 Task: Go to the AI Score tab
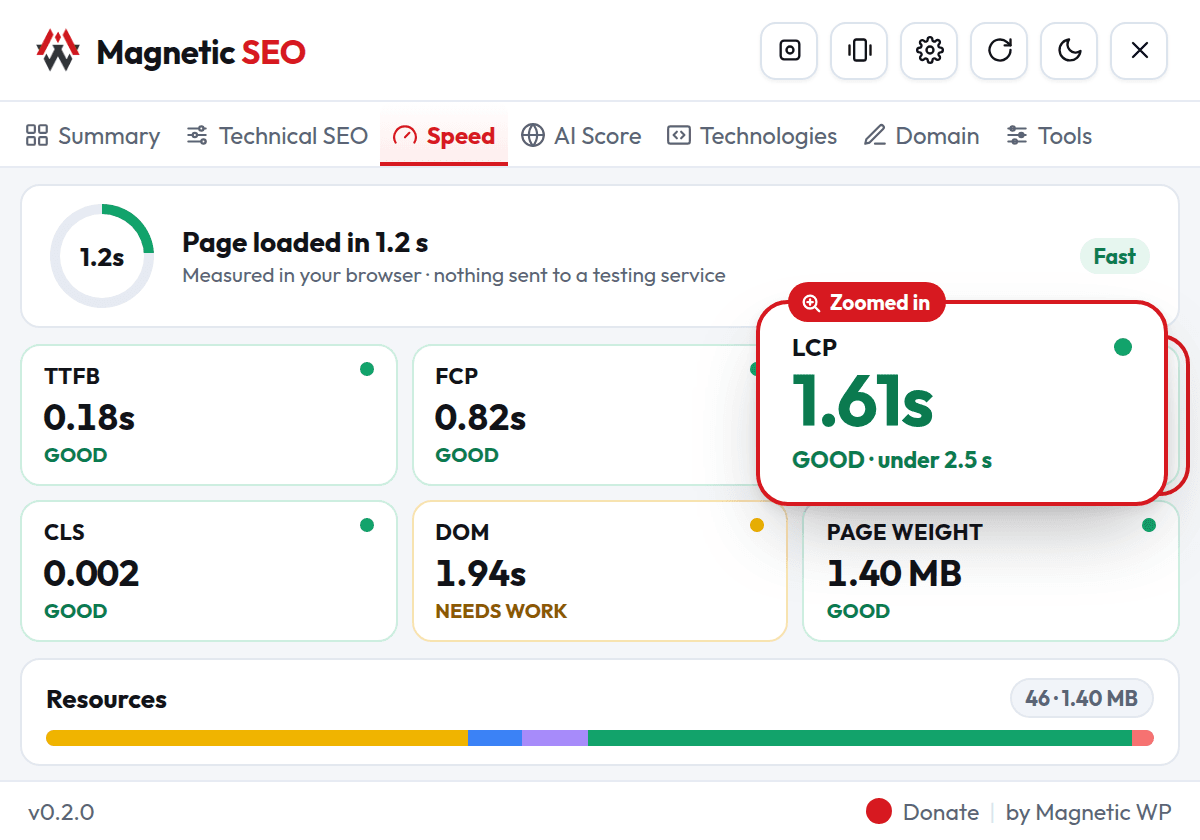[x=581, y=136]
